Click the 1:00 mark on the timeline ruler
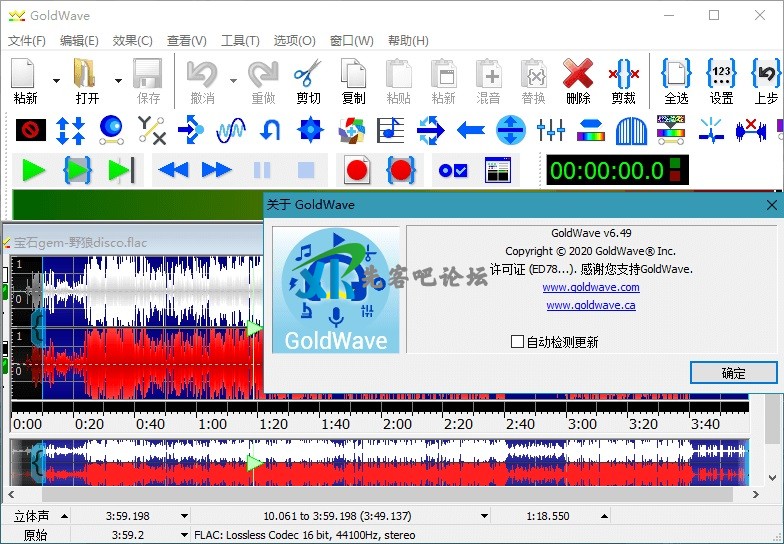 [212, 424]
